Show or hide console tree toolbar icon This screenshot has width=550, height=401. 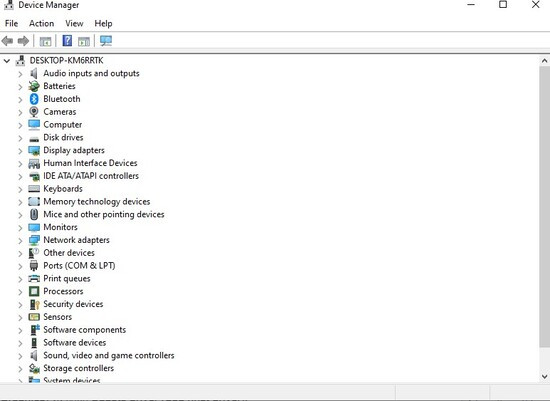(45, 41)
